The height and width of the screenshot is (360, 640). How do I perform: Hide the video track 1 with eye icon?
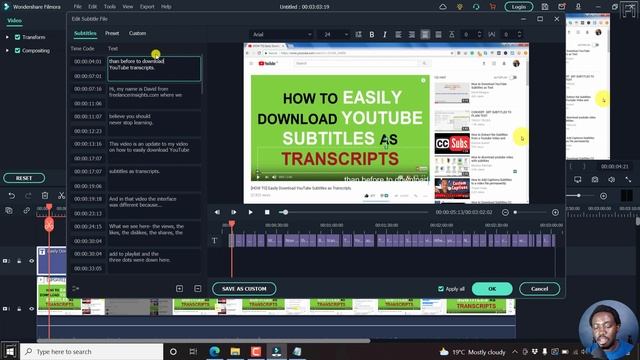pyautogui.click(x=31, y=309)
